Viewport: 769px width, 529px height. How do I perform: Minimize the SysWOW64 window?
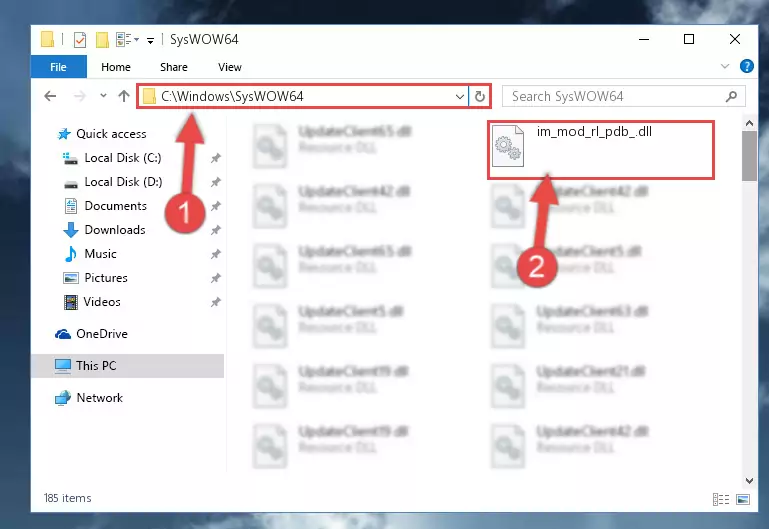point(644,39)
